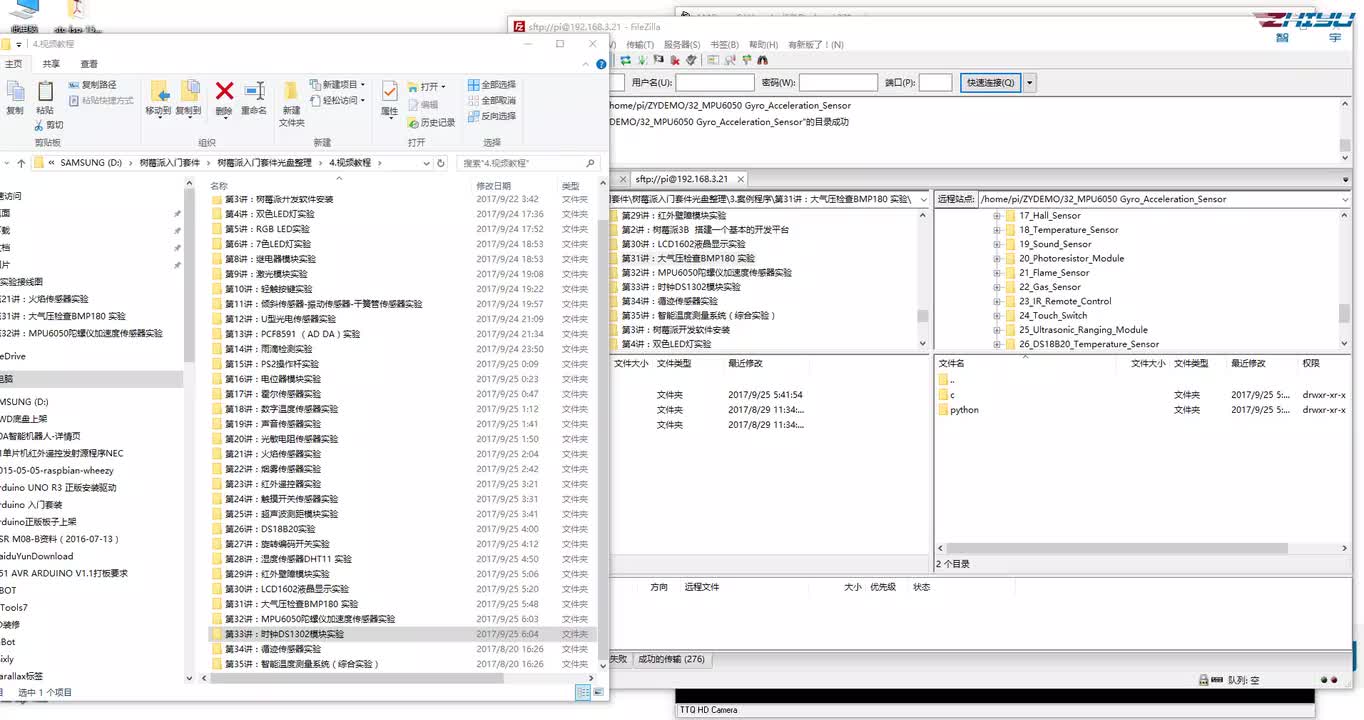
Task: Open FileZilla's 书签(B) menu
Action: point(724,45)
